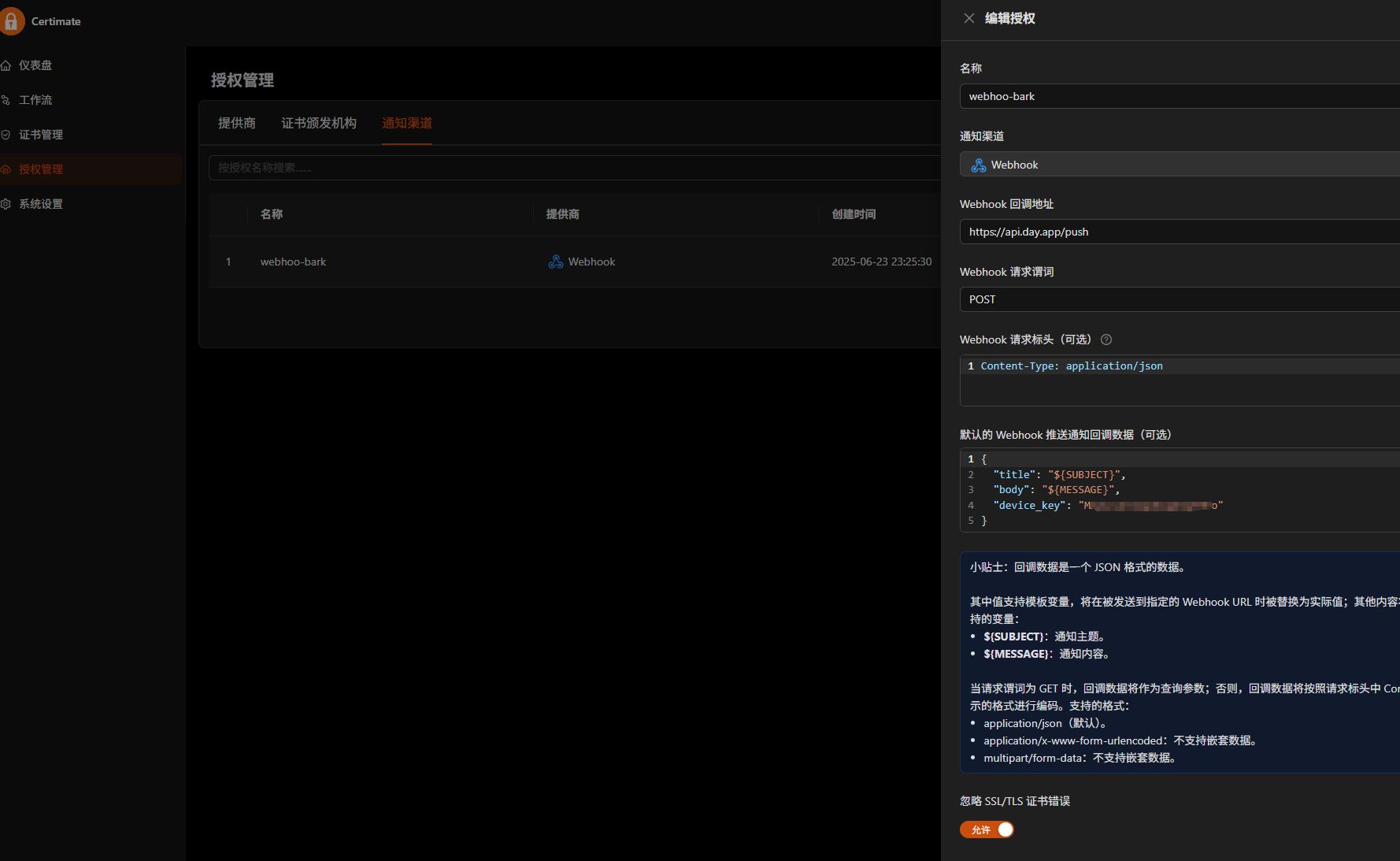Select the webhoo-bark table row name
This screenshot has width=1400, height=861.
pyautogui.click(x=293, y=262)
